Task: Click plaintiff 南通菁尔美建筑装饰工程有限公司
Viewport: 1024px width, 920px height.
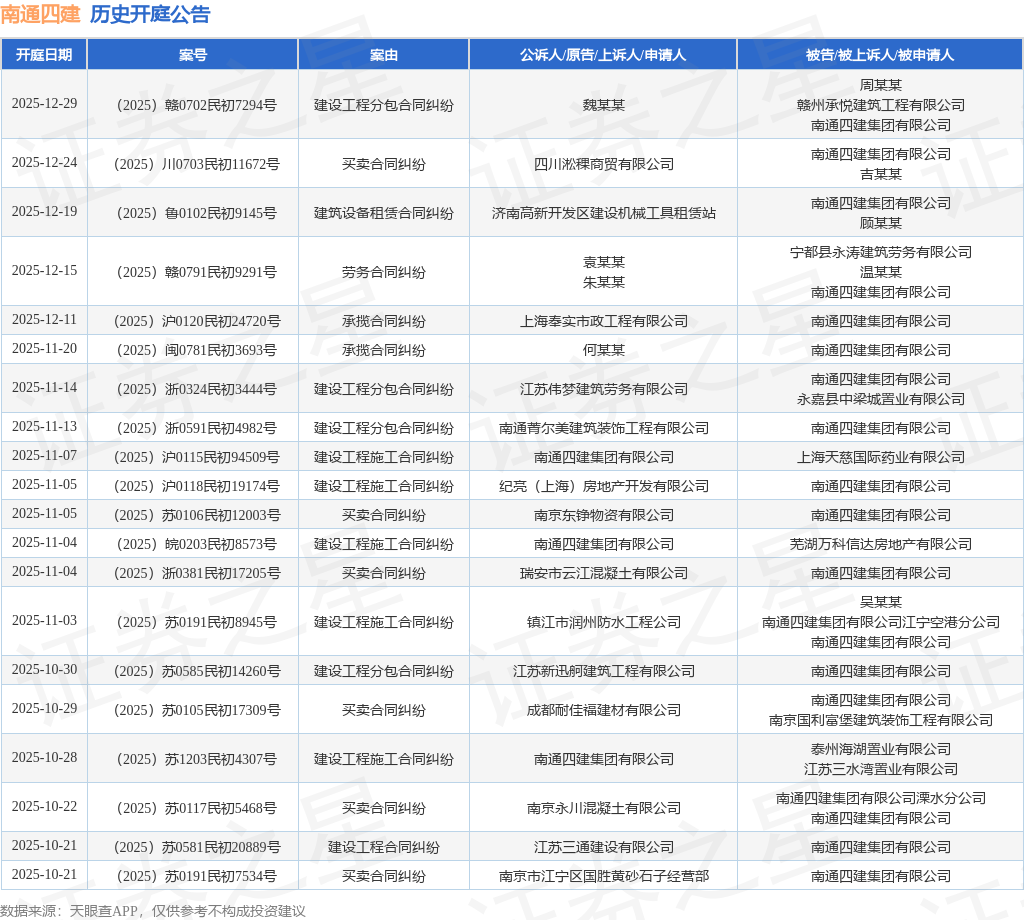Action: 603,428
